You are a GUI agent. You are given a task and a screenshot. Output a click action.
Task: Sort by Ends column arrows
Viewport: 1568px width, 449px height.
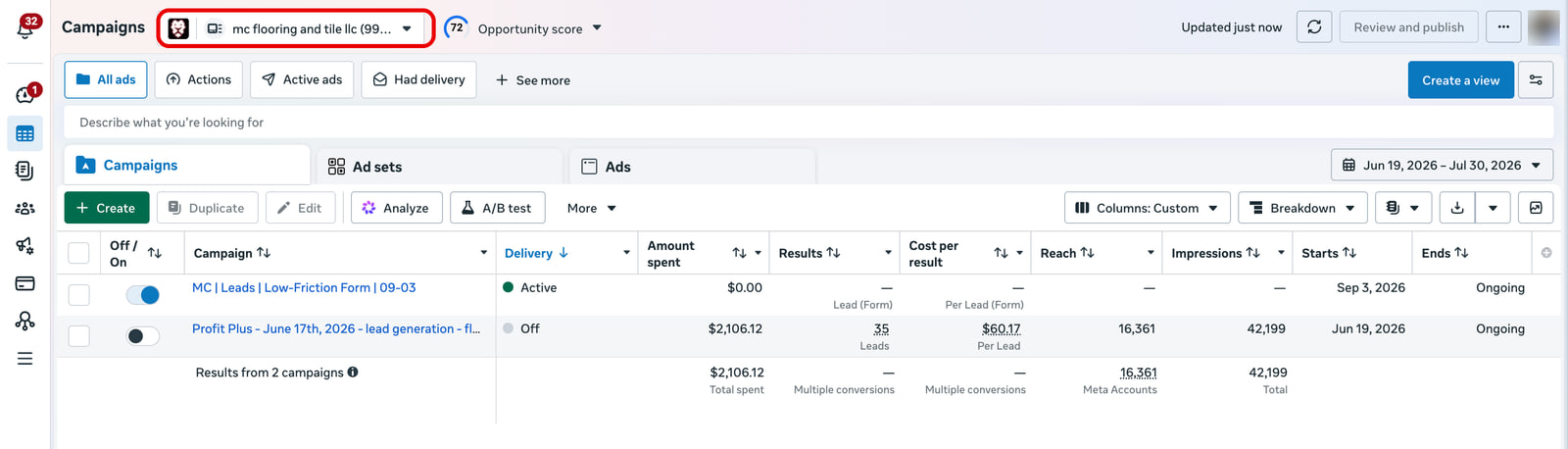(1462, 253)
